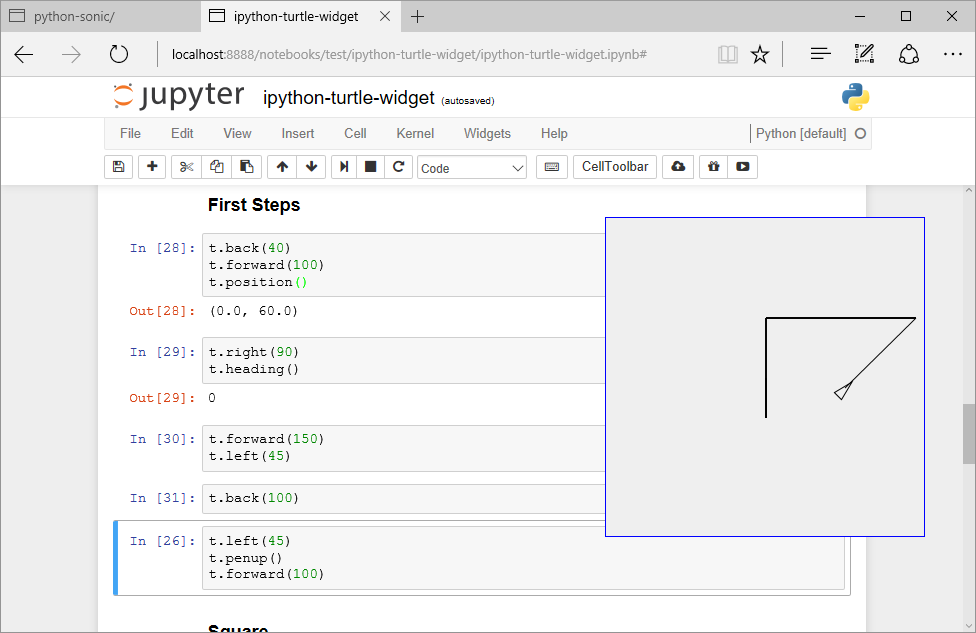Click the First Steps heading
The width and height of the screenshot is (976, 633).
point(254,205)
